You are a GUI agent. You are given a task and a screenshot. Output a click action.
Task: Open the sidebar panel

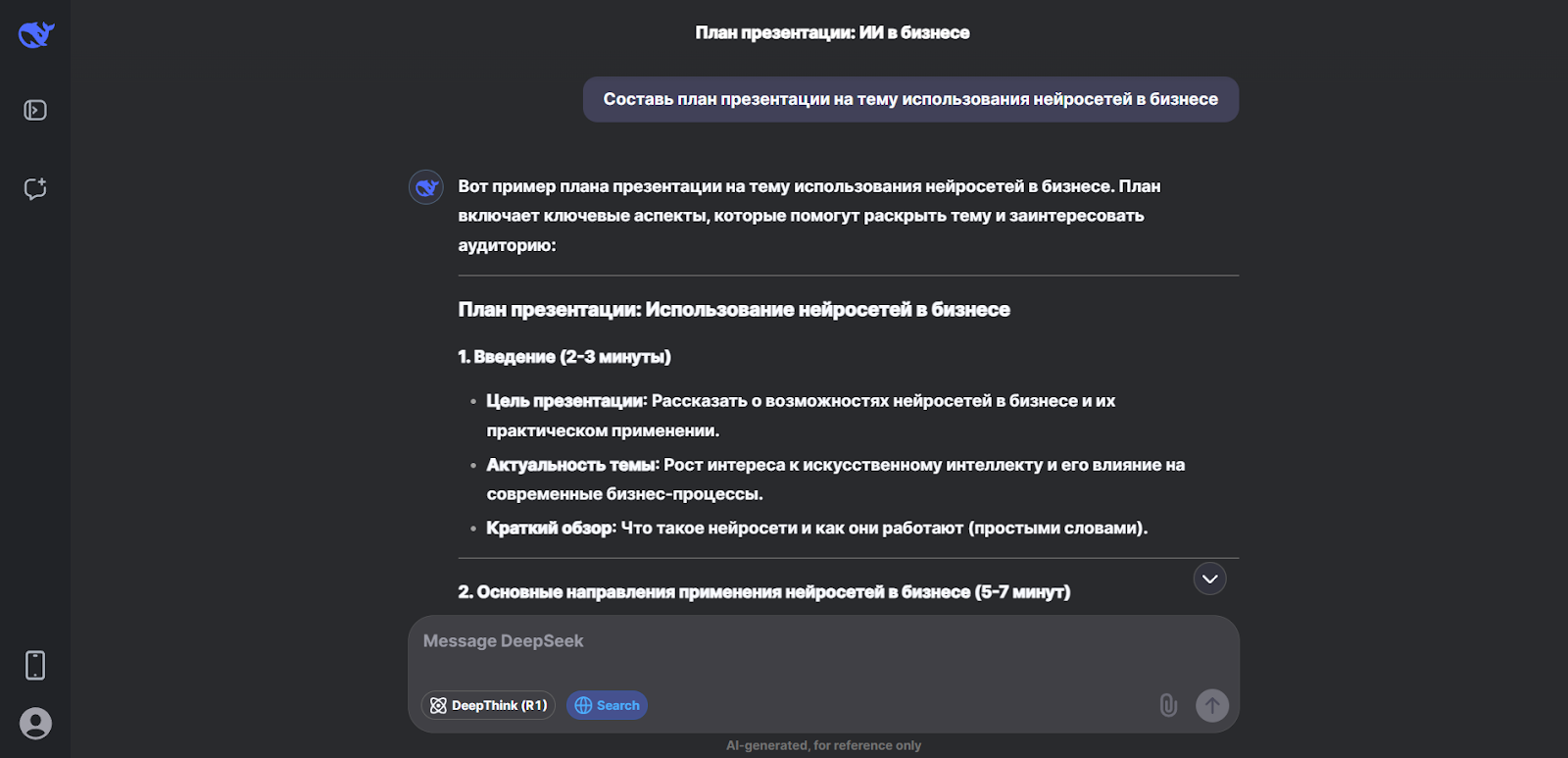35,110
